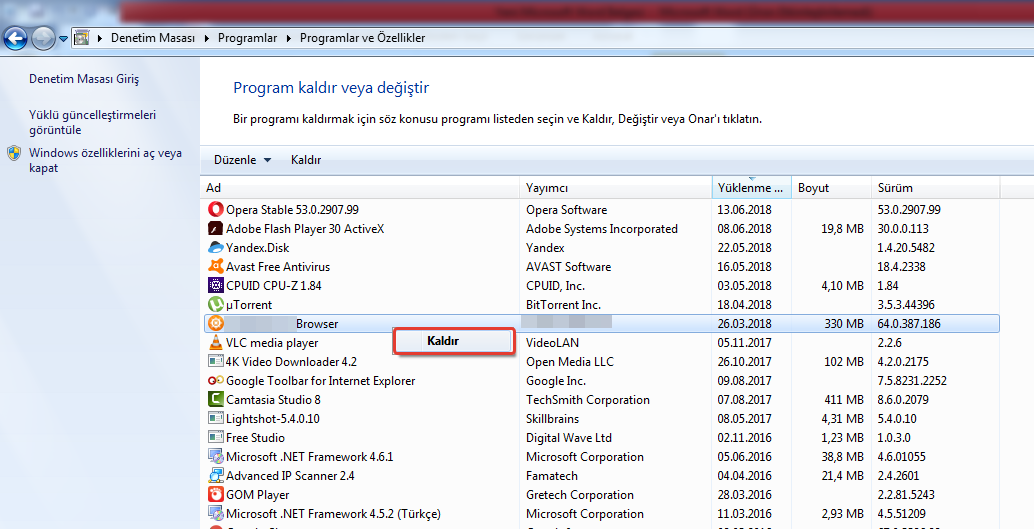Click the Yandex.Disk program icon

coord(215,248)
